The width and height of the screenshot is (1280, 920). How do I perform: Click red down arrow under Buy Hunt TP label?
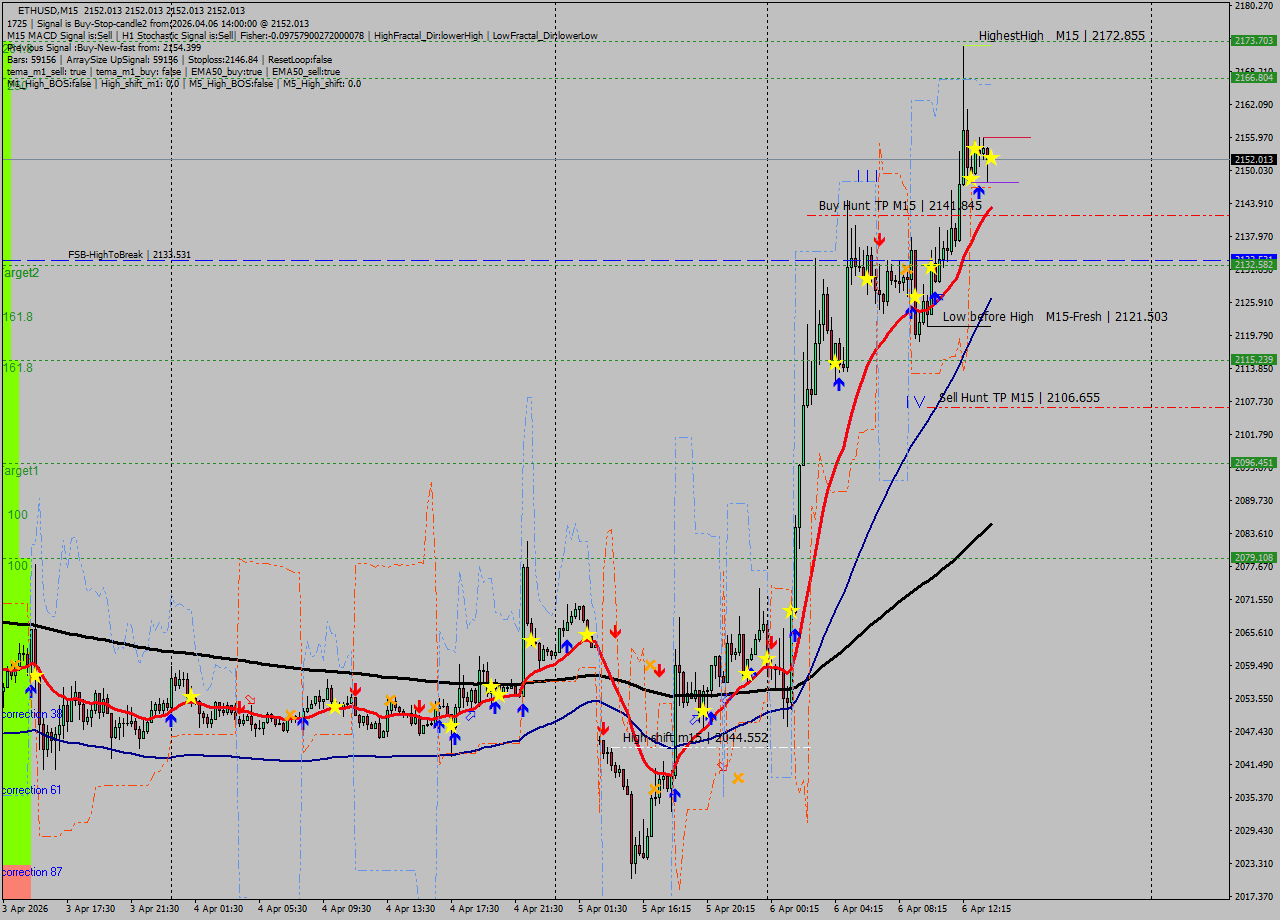879,240
